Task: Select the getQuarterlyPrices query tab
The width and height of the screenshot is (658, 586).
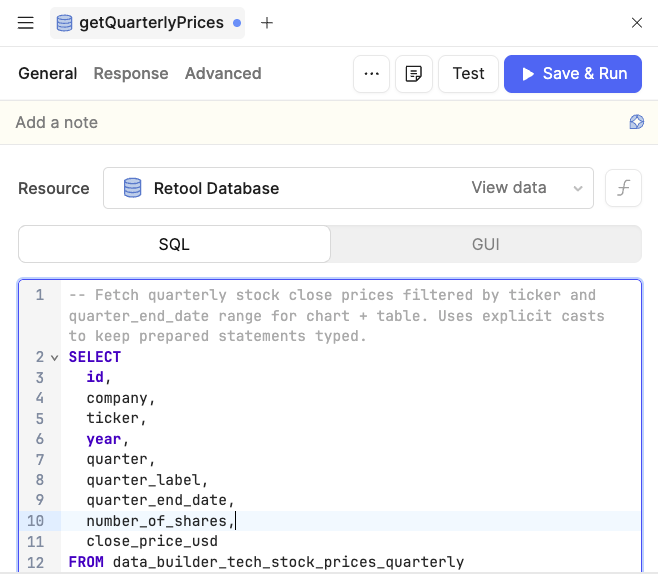Action: tap(147, 23)
